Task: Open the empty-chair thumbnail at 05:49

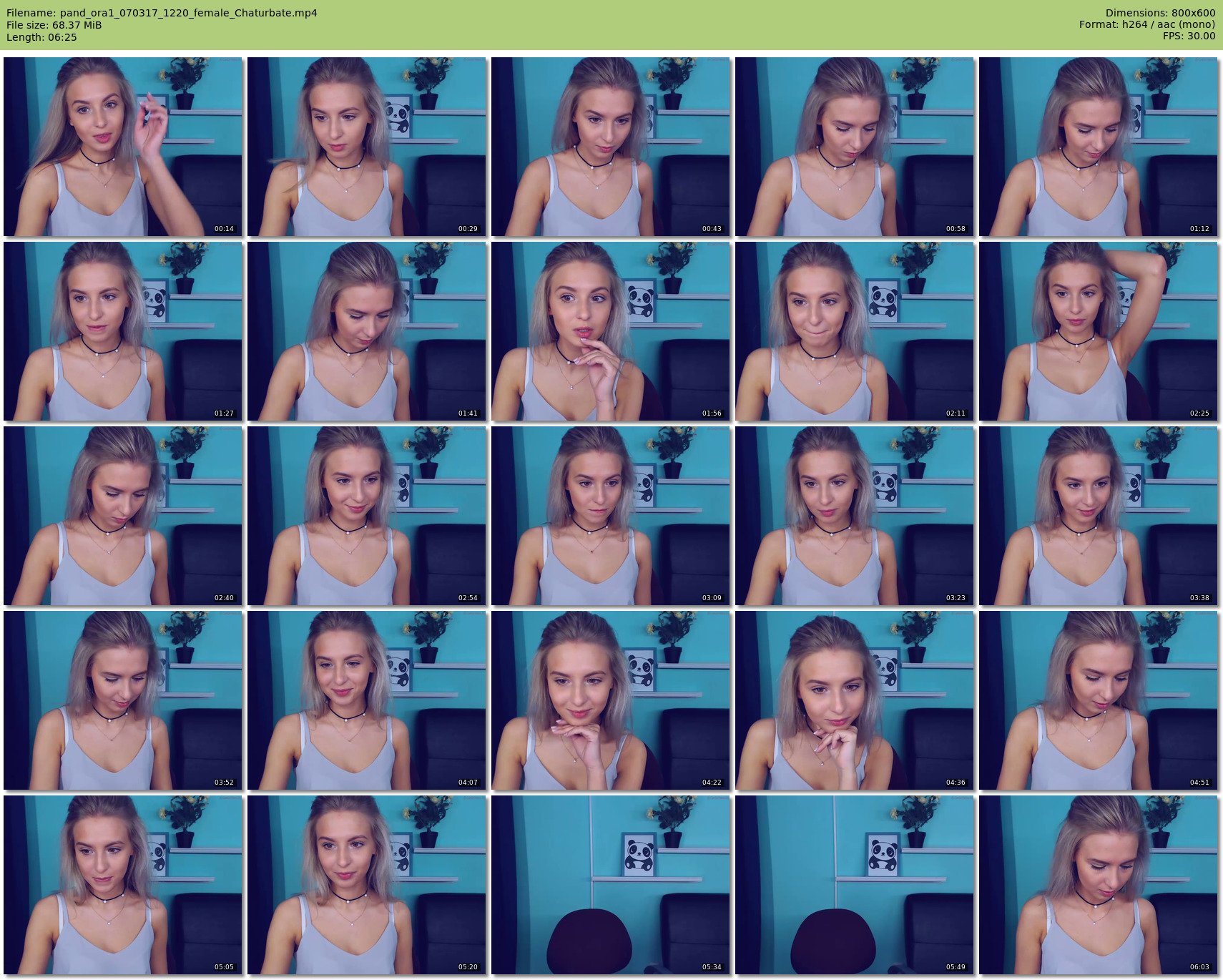Action: [x=855, y=885]
